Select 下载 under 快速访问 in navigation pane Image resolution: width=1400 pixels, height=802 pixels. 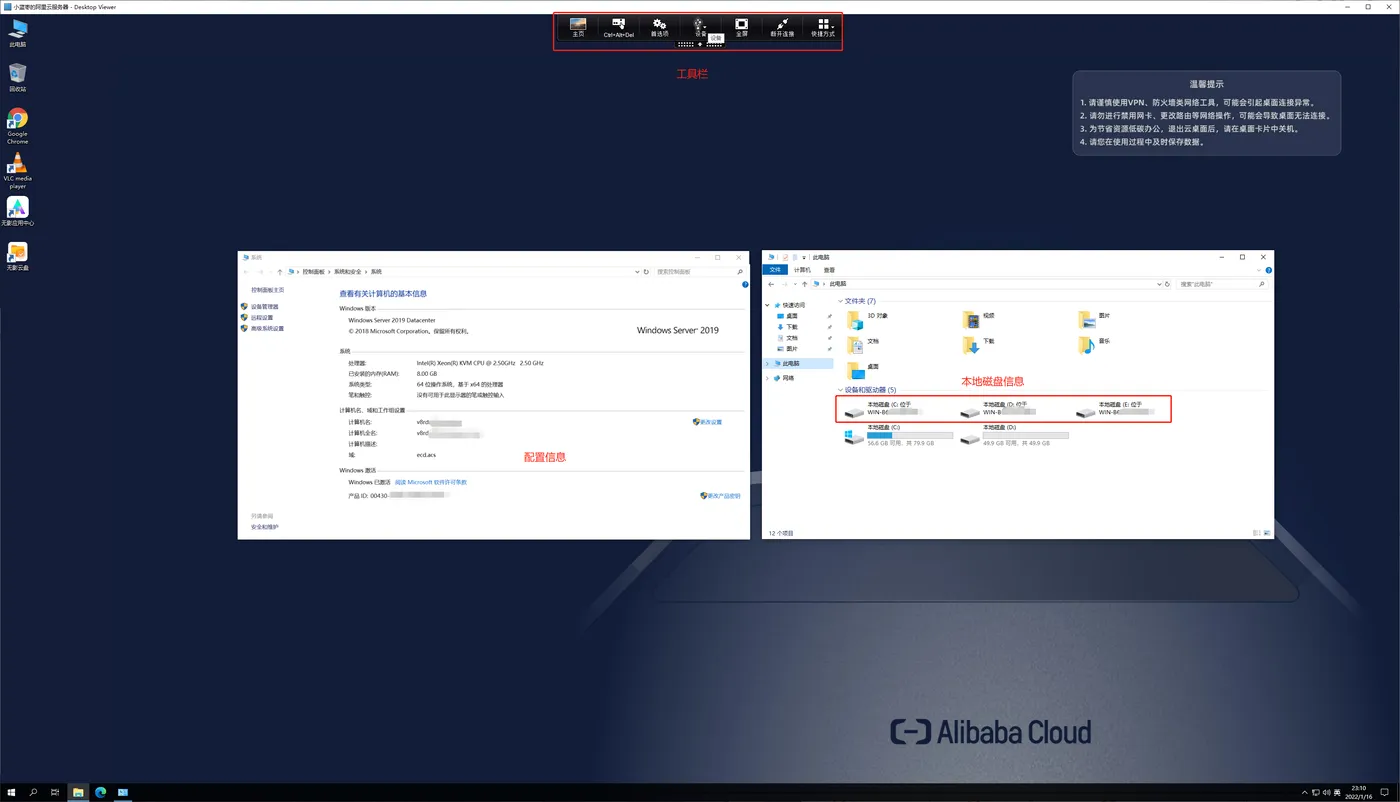[x=792, y=327]
